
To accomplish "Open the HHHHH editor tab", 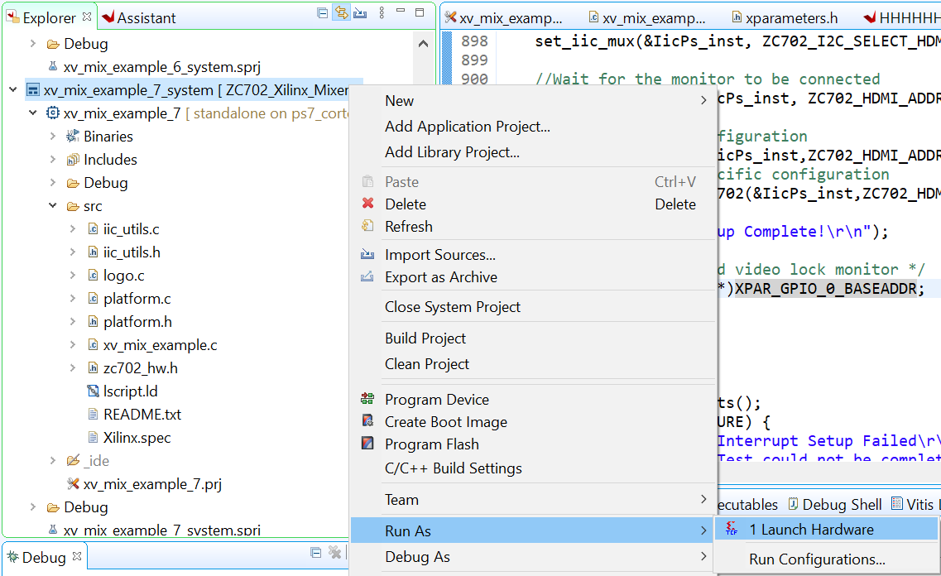I will (x=901, y=18).
